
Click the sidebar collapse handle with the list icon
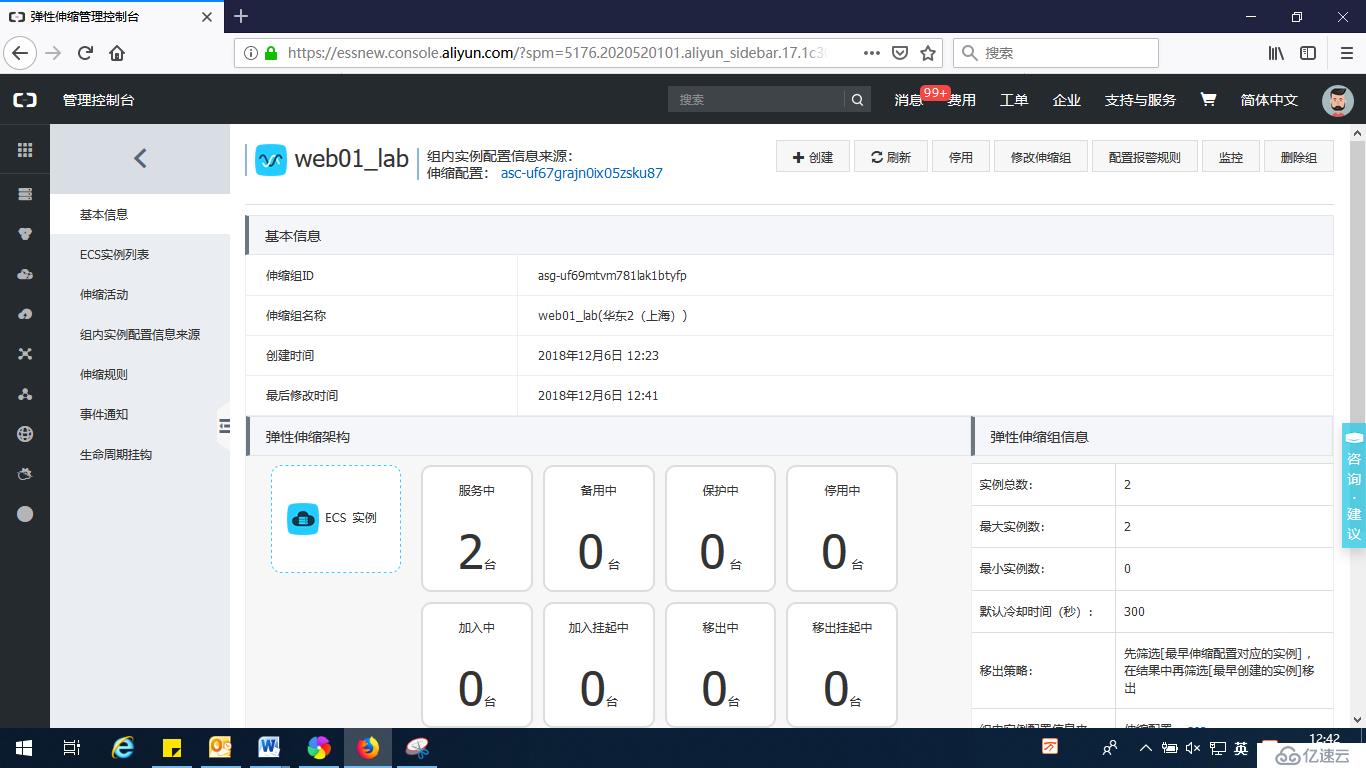[224, 426]
